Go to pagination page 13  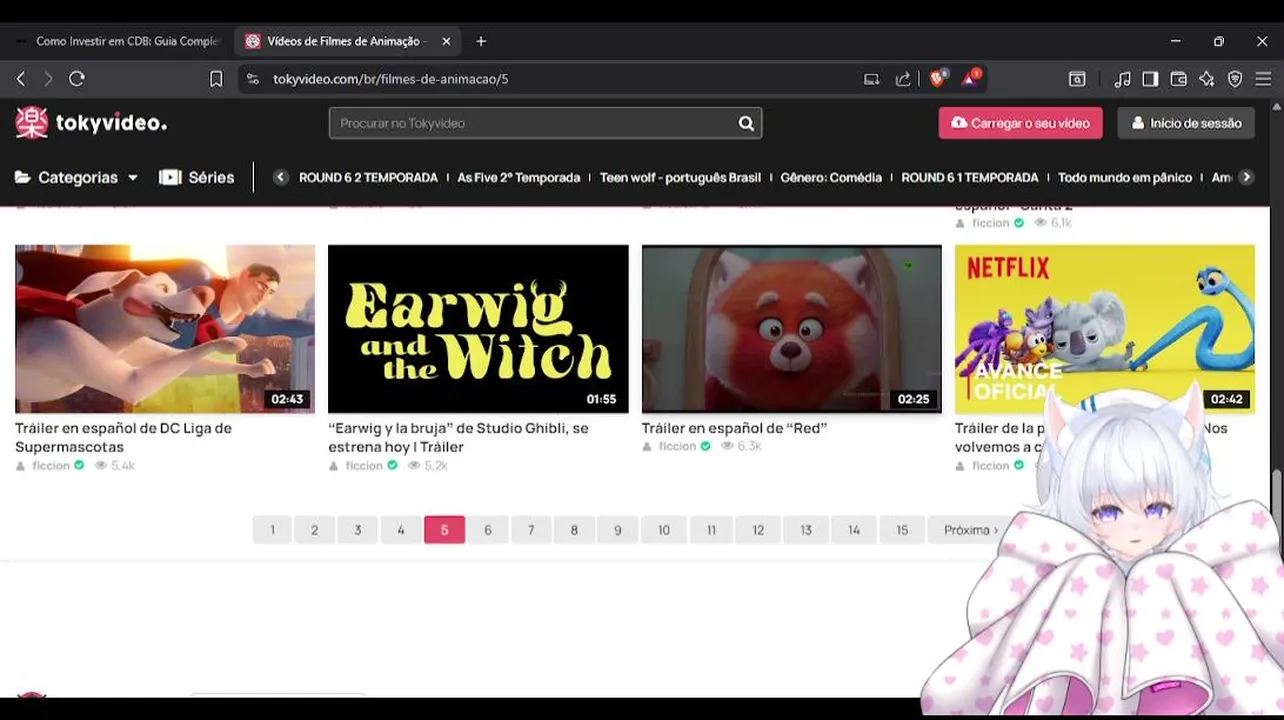point(806,530)
